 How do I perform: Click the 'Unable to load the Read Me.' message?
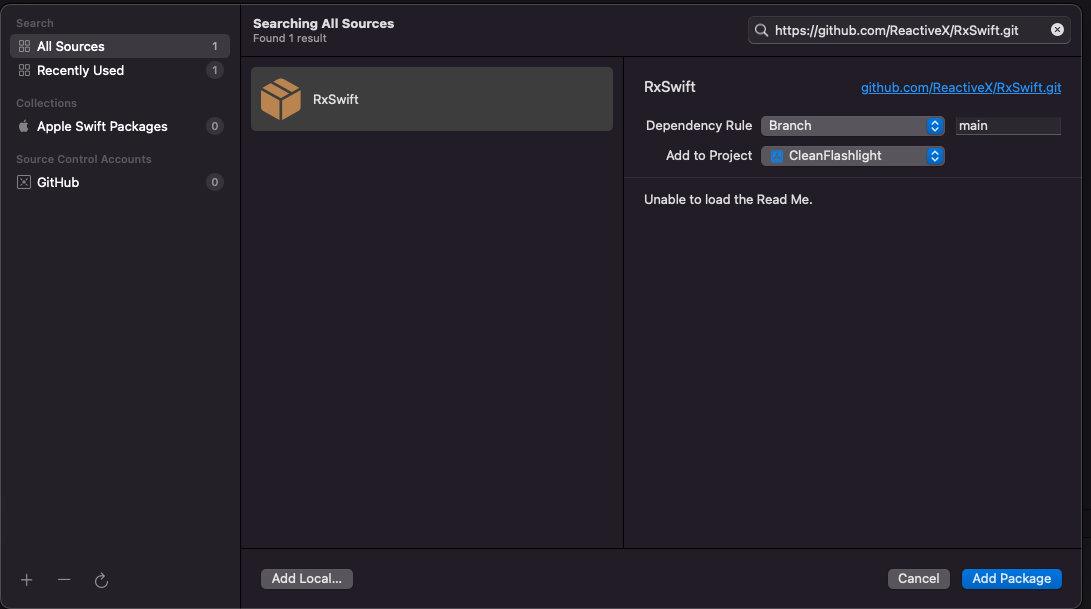click(x=728, y=200)
